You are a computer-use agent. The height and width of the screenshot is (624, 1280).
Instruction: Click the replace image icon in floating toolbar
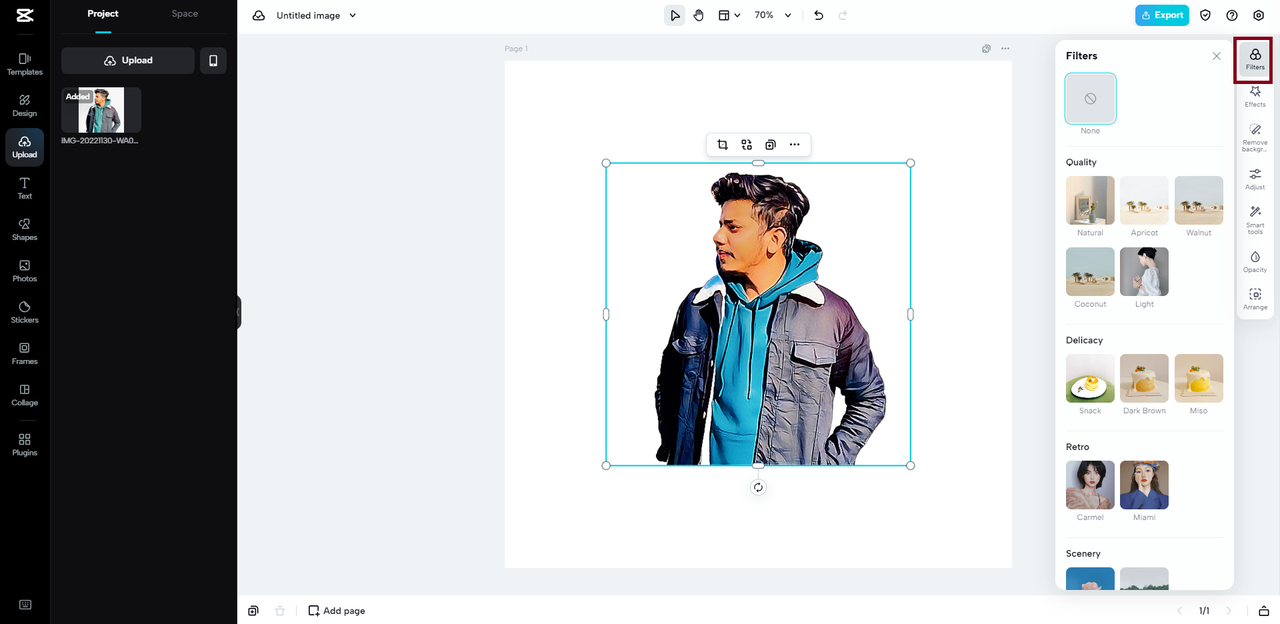[x=747, y=145]
